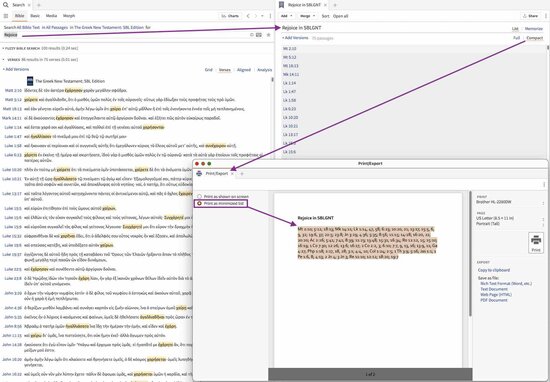Click the Print/Export preview scrollbar
The image size is (550, 382).
click(470, 253)
